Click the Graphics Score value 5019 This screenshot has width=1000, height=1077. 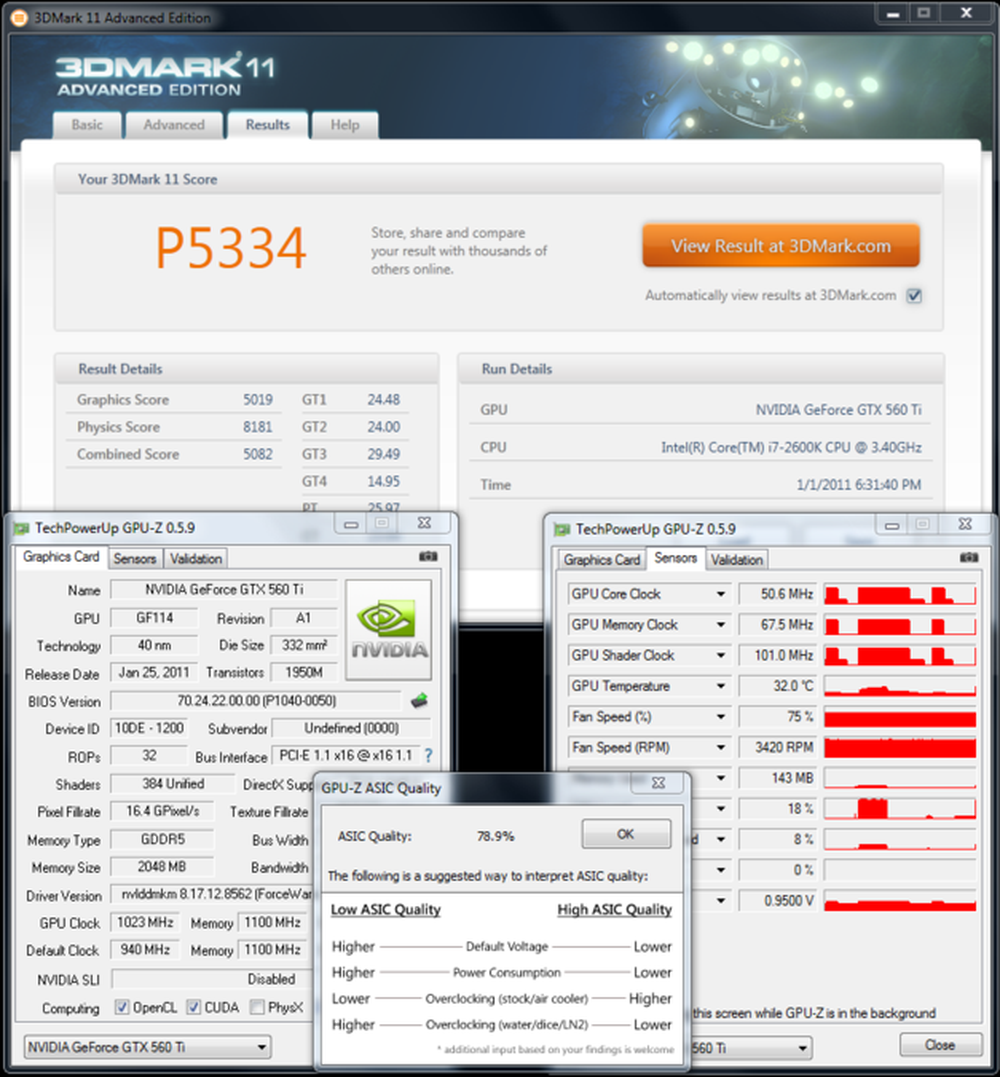(x=258, y=400)
